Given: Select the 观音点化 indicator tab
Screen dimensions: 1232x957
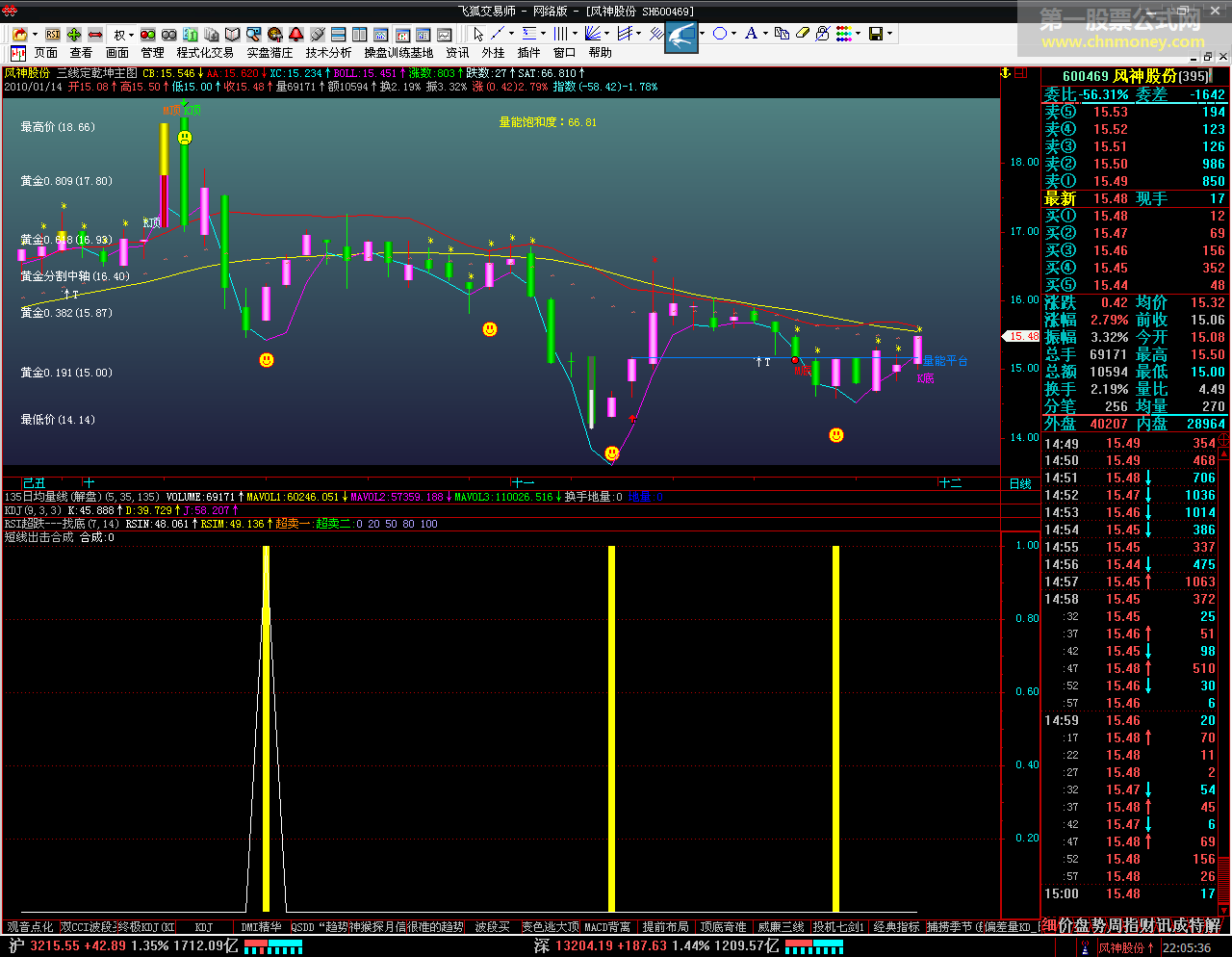Looking at the screenshot, I should coord(30,927).
